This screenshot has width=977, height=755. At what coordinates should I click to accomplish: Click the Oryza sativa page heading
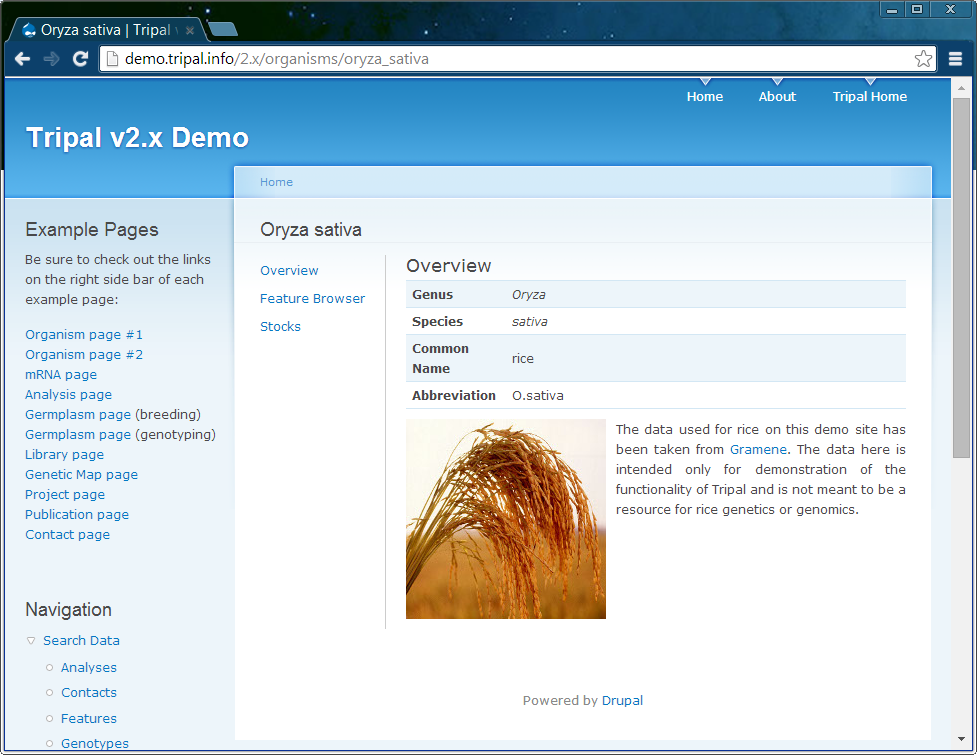coord(311,230)
